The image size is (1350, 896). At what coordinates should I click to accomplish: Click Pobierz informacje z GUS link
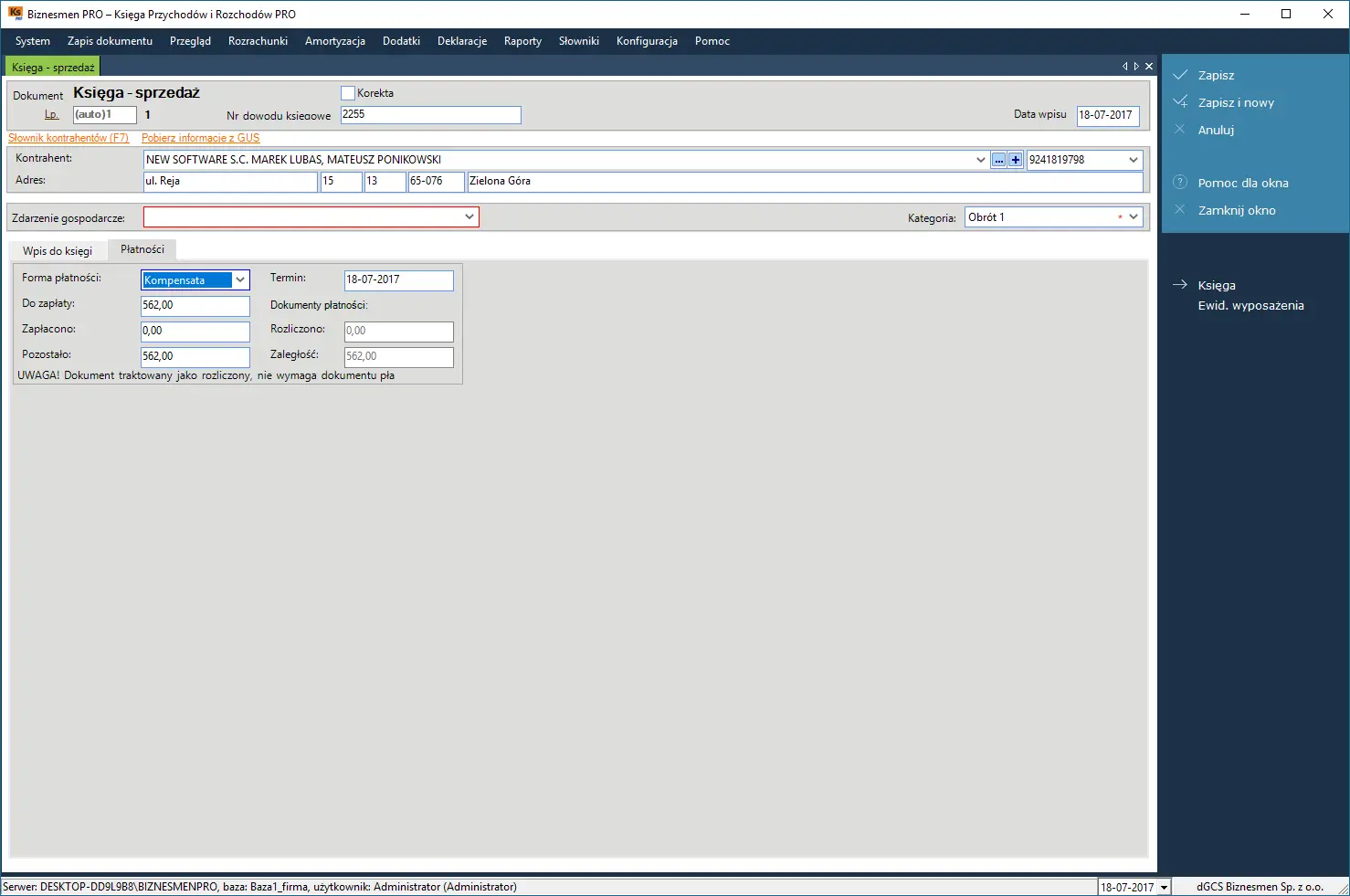tap(200, 138)
